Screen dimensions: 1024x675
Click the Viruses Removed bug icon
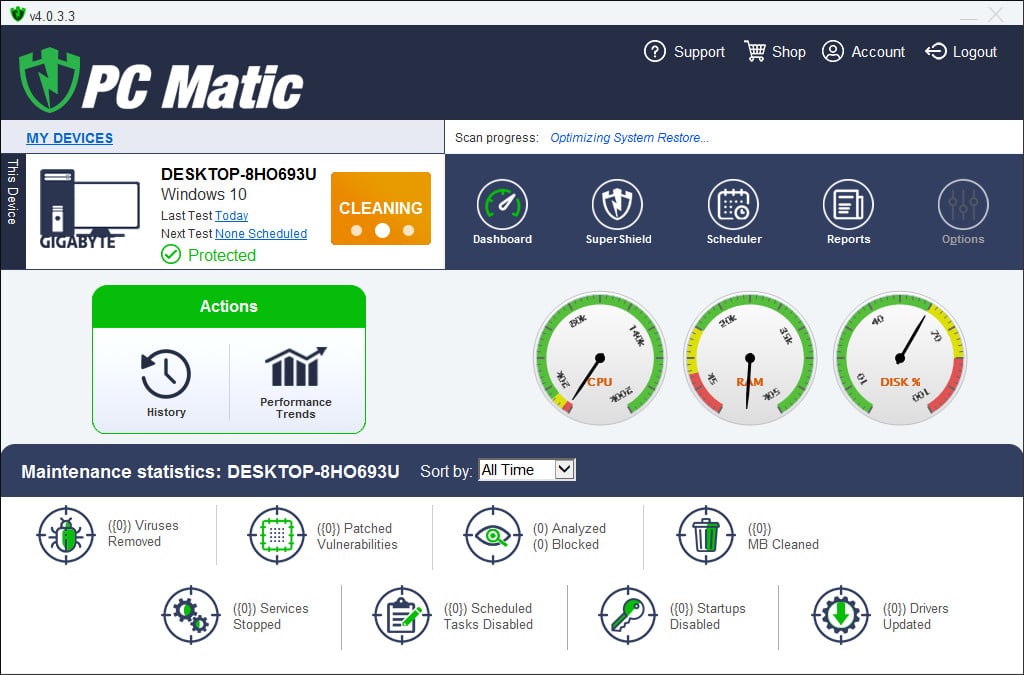(x=66, y=535)
